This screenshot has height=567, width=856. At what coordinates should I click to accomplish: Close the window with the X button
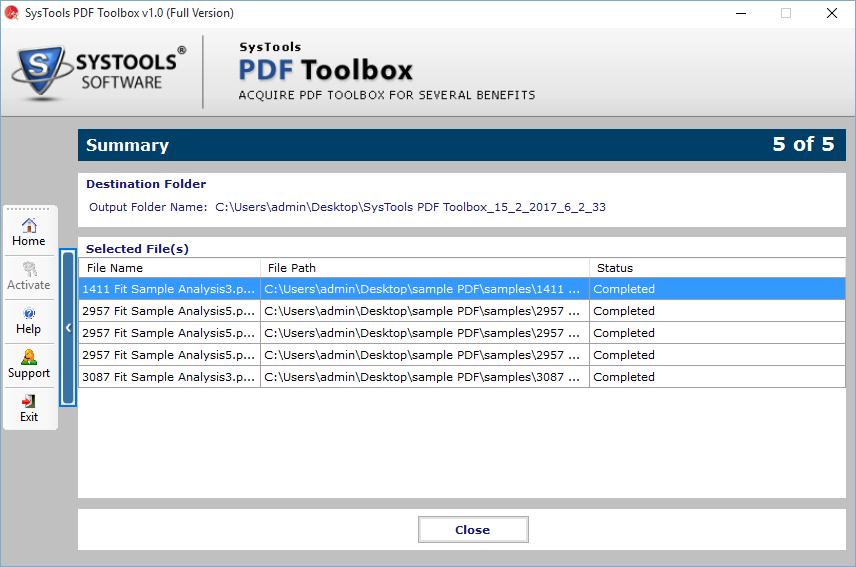(831, 13)
